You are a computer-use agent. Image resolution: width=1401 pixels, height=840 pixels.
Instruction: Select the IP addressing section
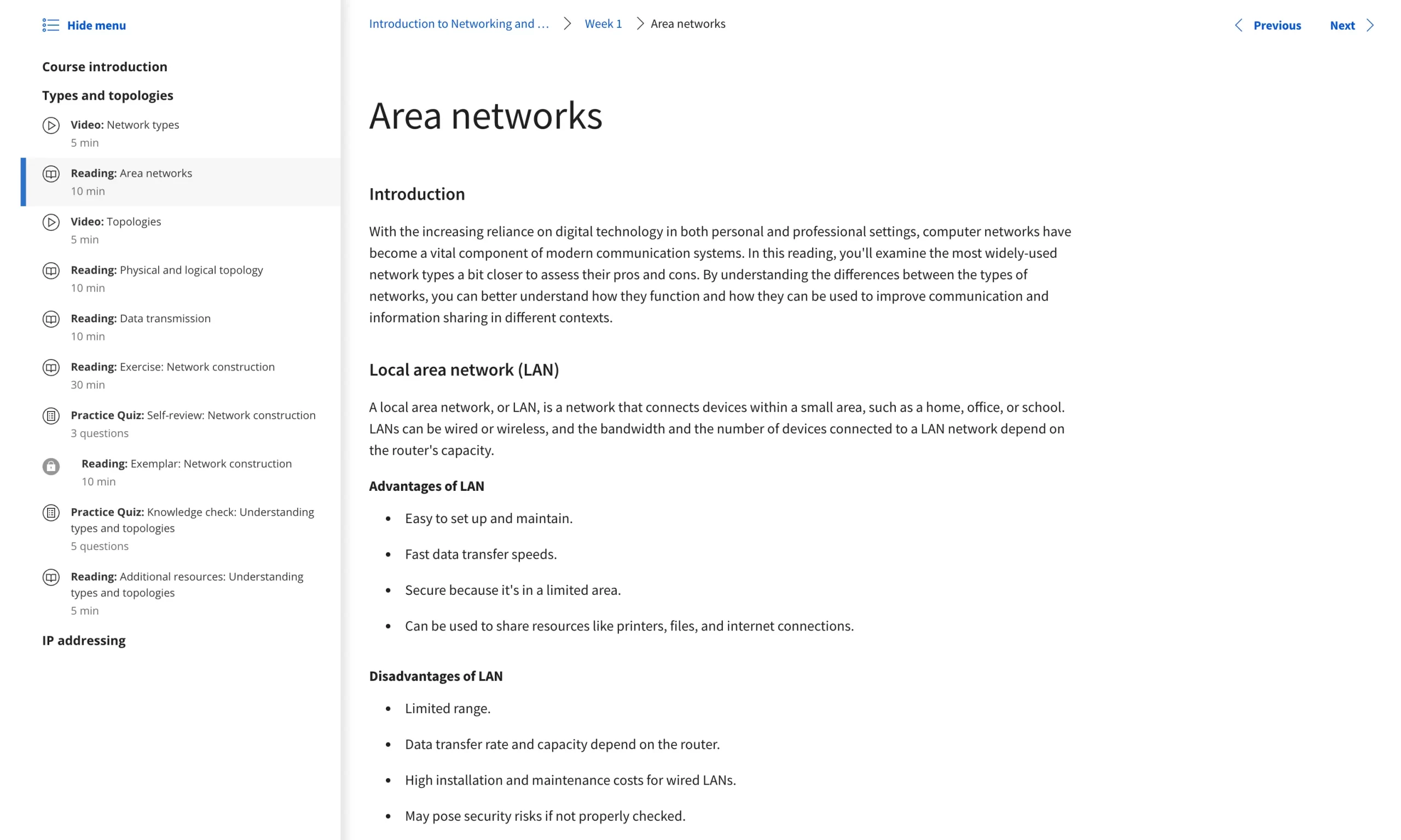coord(83,640)
